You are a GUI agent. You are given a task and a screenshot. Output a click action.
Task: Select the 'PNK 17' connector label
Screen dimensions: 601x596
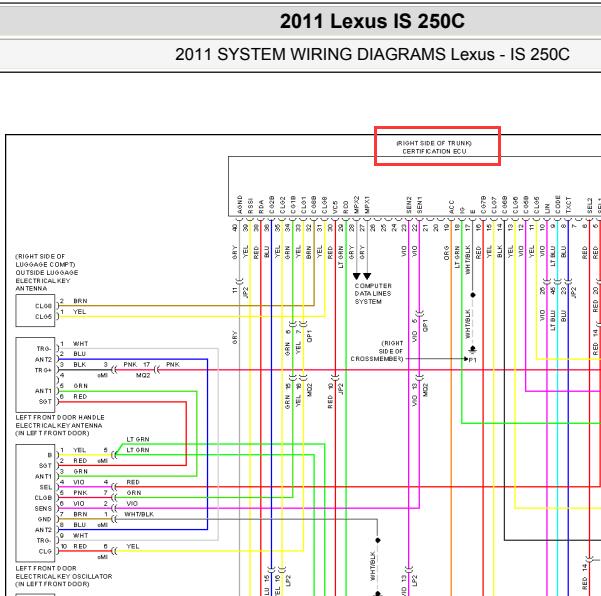[136, 364]
